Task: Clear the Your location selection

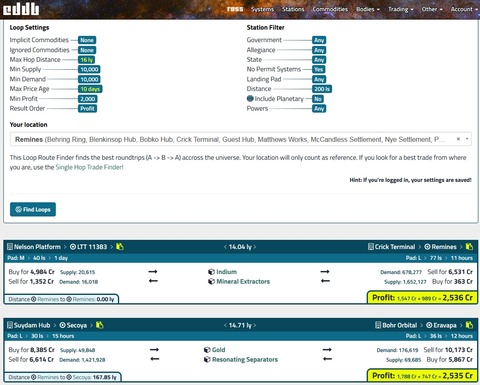Action: (x=458, y=139)
